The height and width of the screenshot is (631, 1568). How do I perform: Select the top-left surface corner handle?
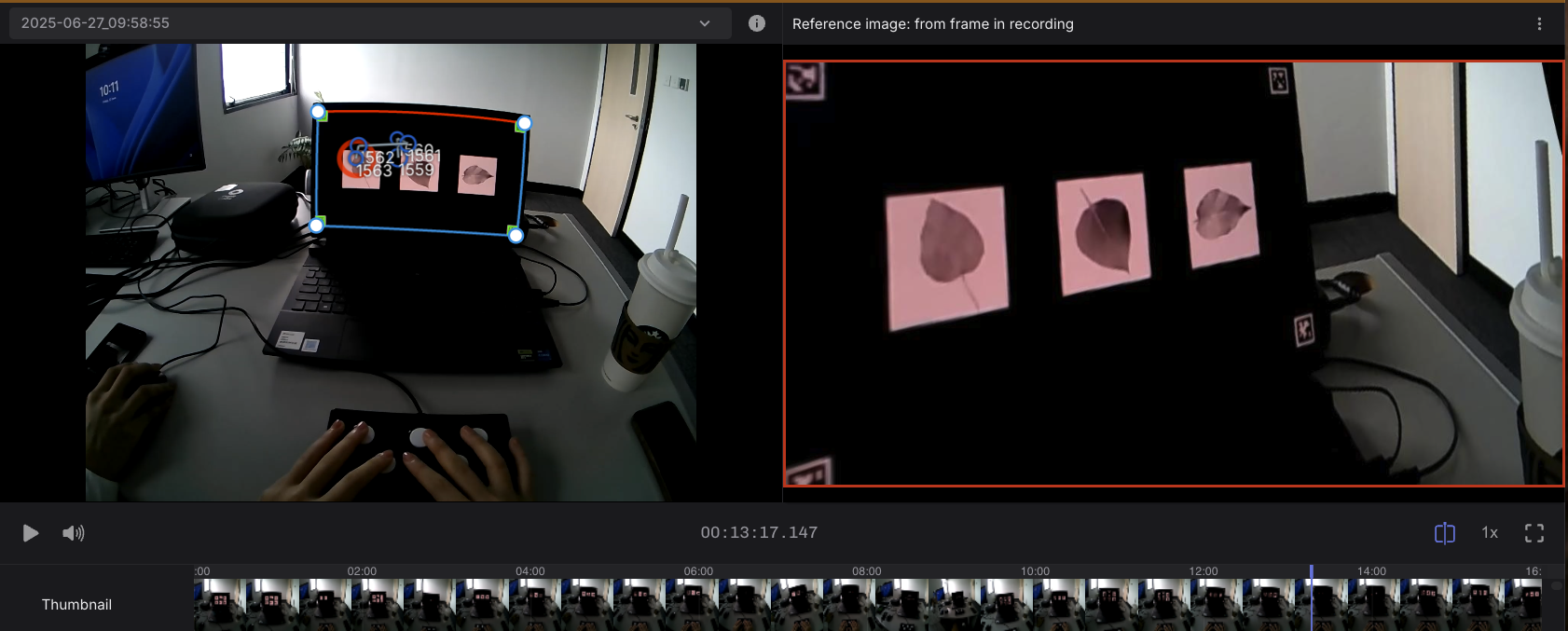[x=318, y=112]
